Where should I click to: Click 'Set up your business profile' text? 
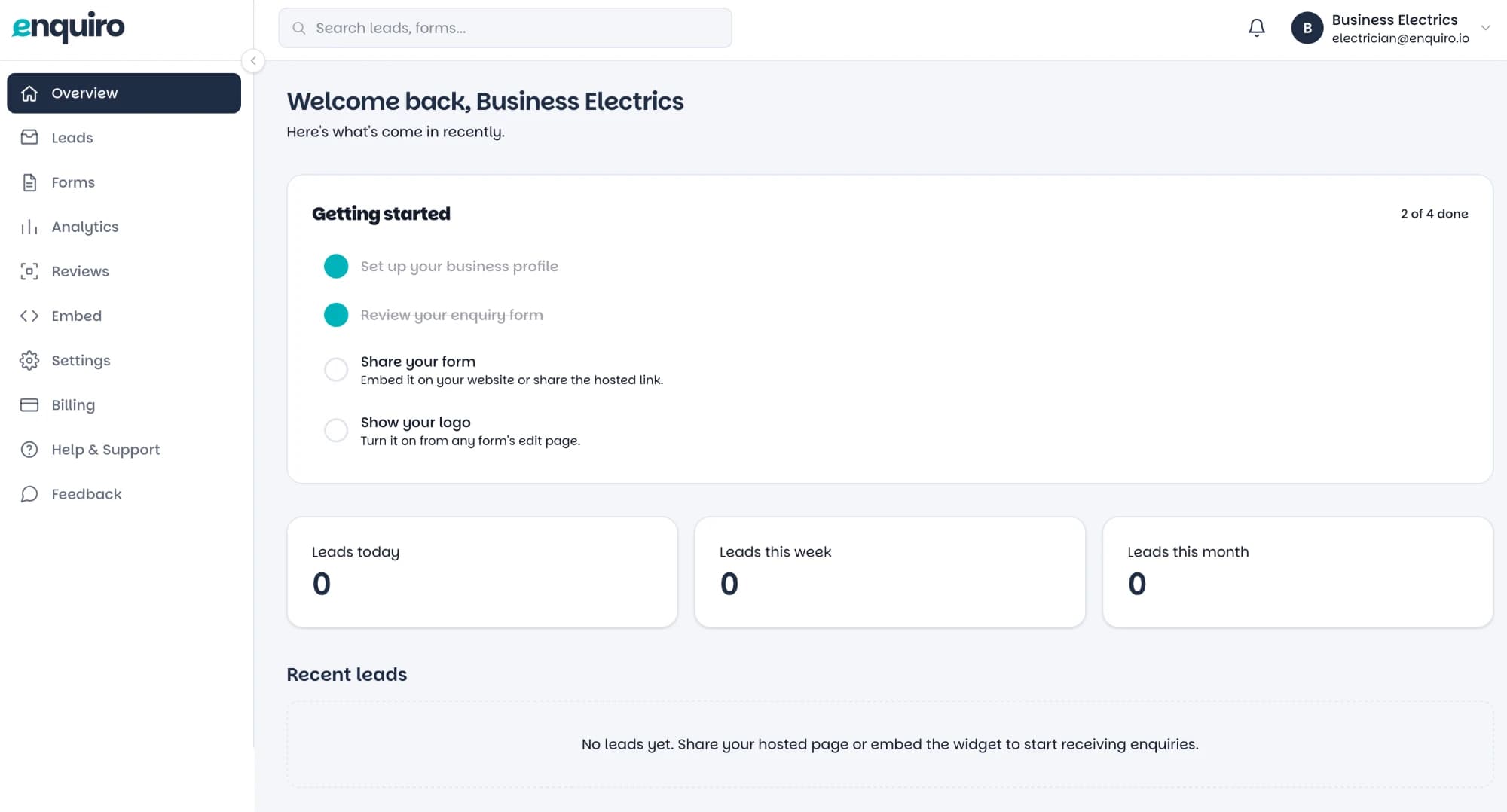(459, 266)
